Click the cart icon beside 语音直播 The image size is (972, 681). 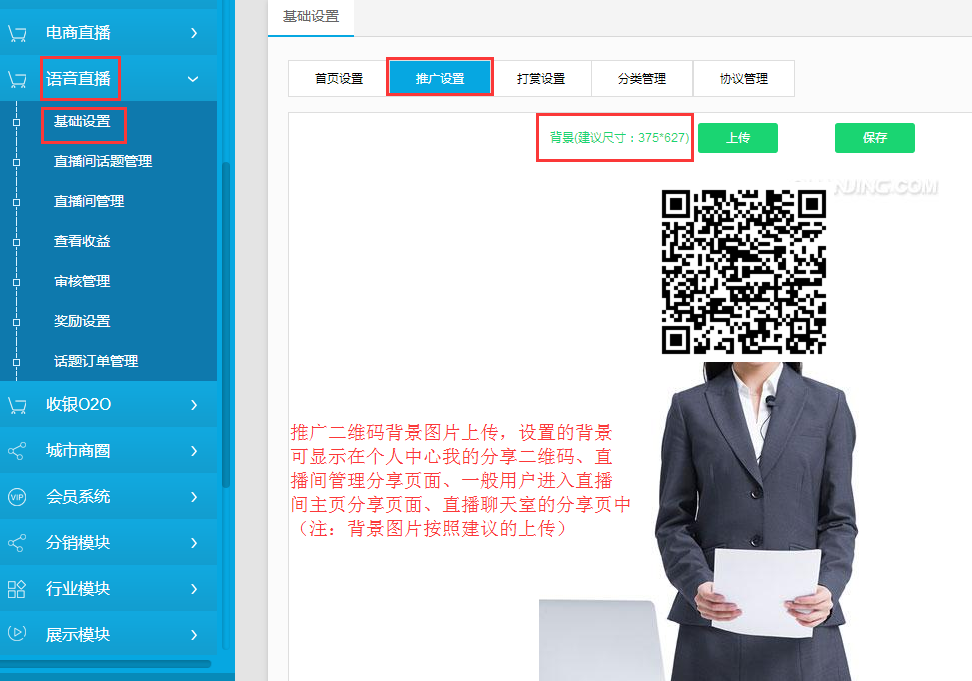click(17, 79)
